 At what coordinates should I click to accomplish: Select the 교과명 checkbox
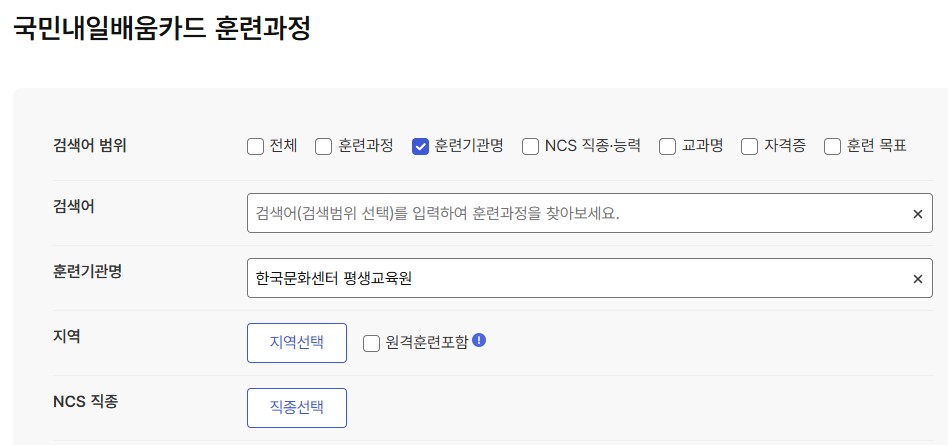[x=667, y=147]
